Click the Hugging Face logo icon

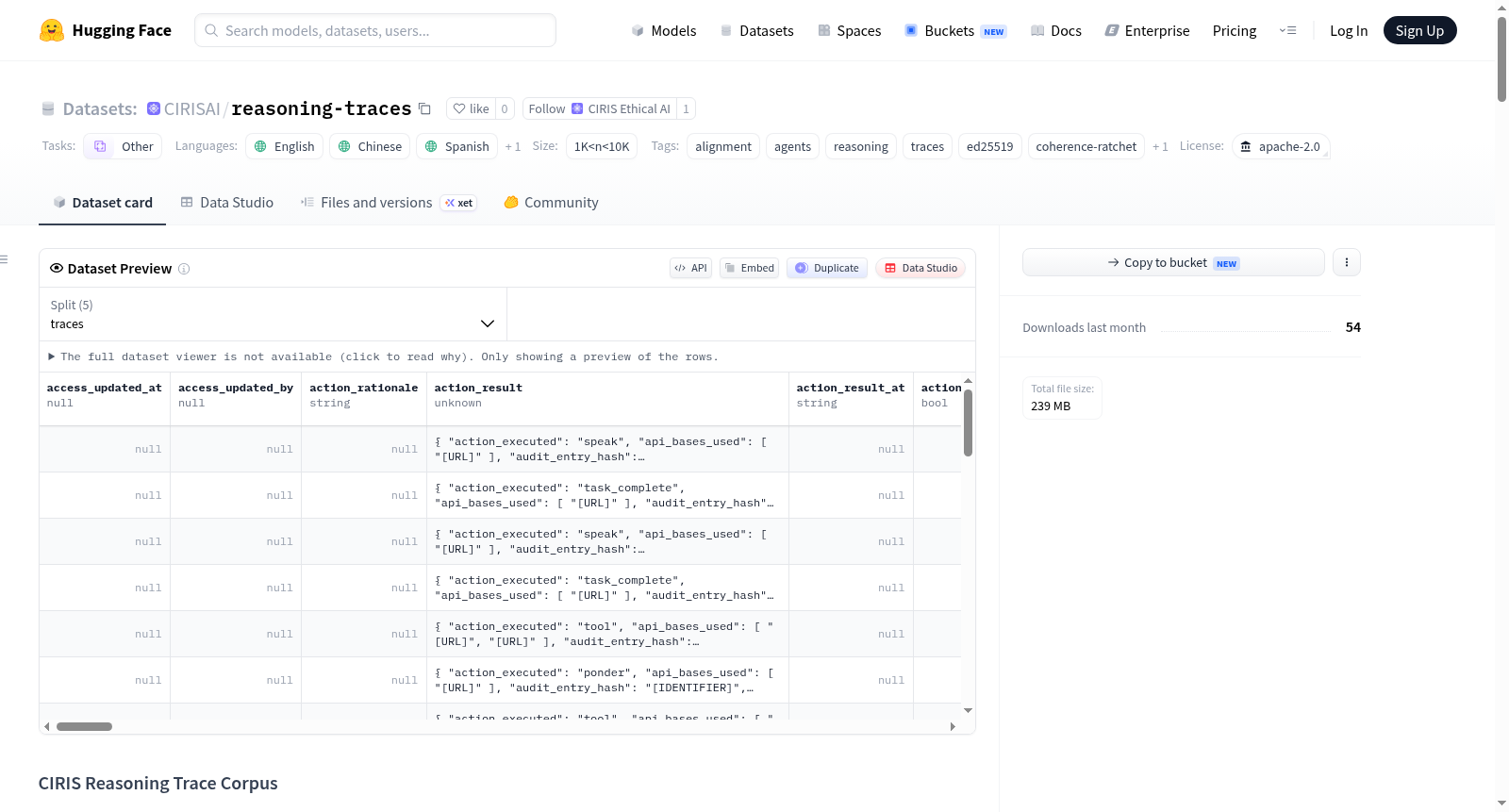click(52, 30)
